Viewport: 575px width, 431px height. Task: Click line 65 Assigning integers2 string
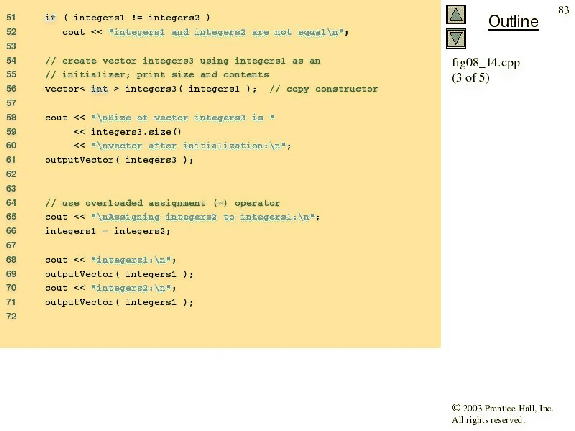click(182, 217)
